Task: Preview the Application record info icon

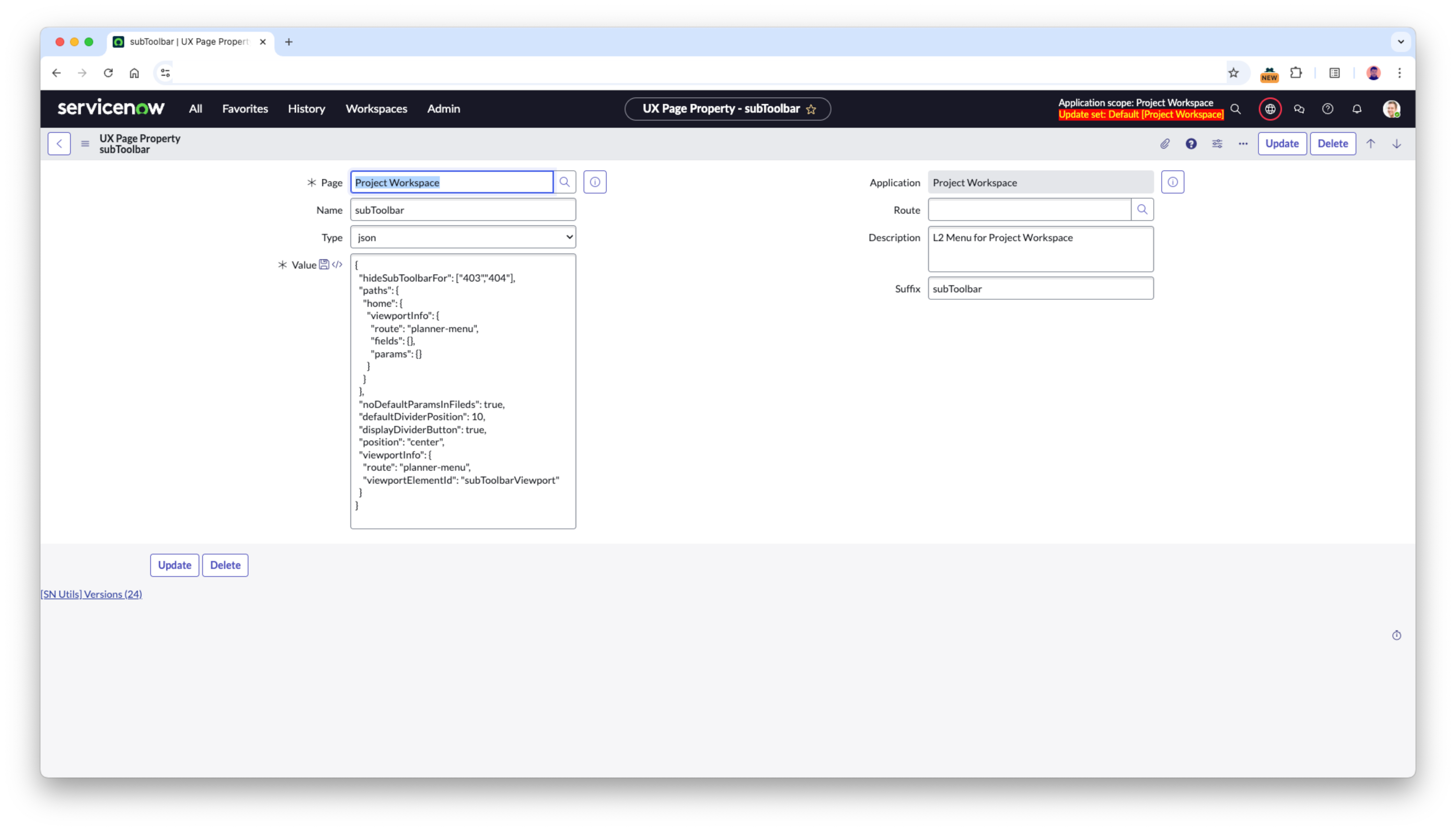Action: tap(1172, 182)
